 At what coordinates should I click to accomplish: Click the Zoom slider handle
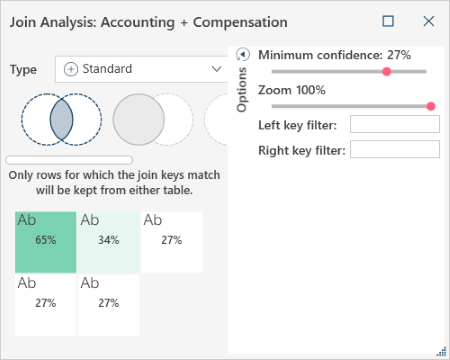431,106
